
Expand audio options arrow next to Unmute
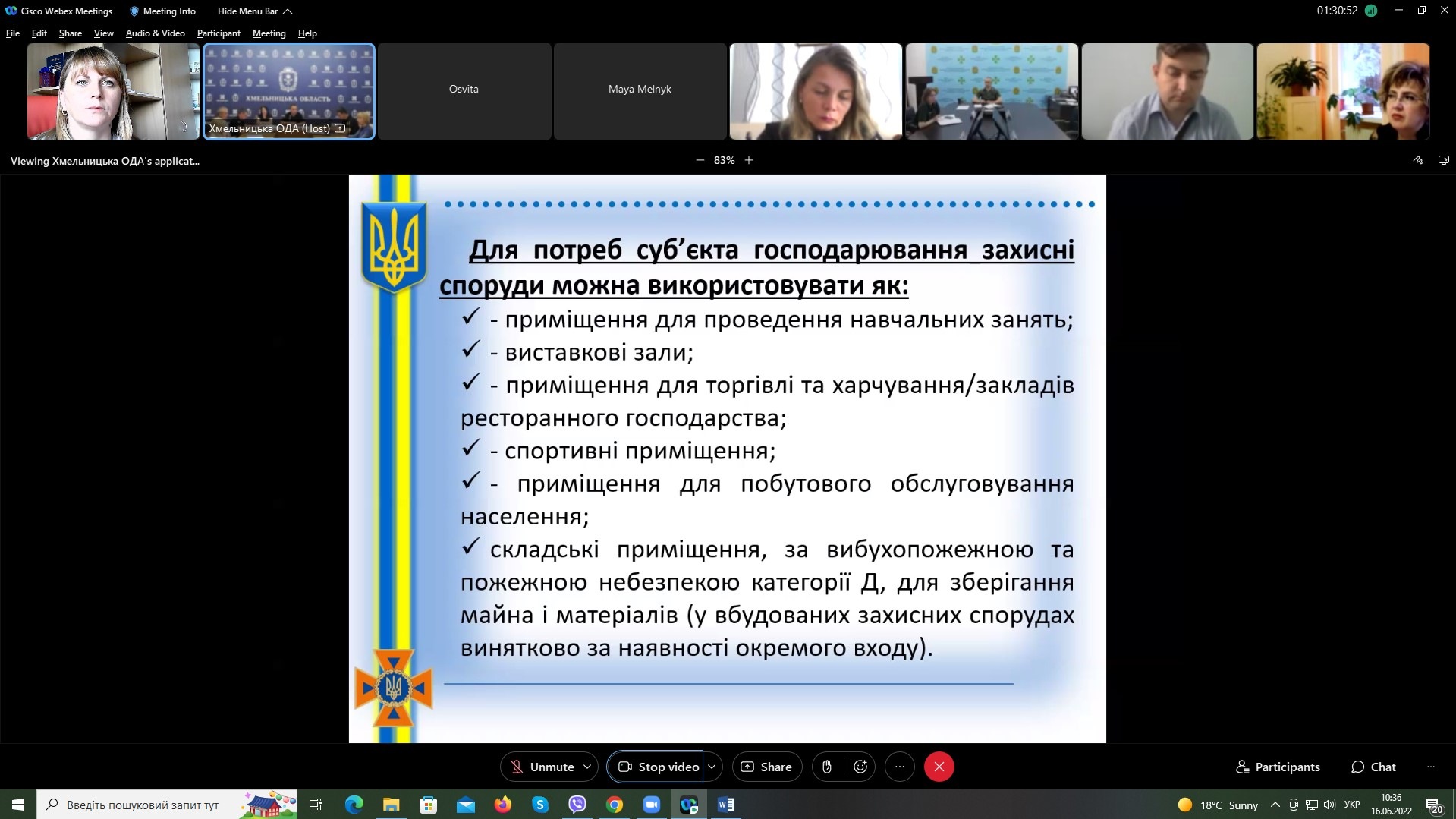587,767
